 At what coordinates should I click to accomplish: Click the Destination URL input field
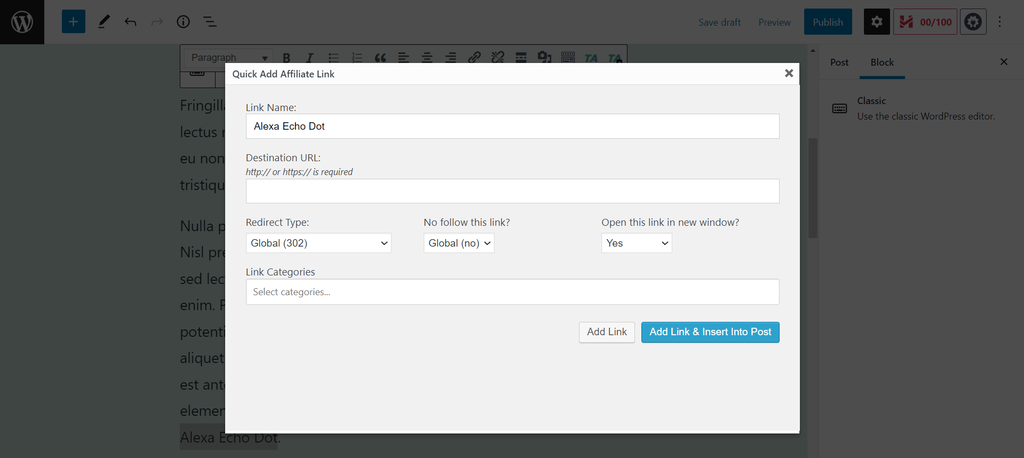coord(512,191)
